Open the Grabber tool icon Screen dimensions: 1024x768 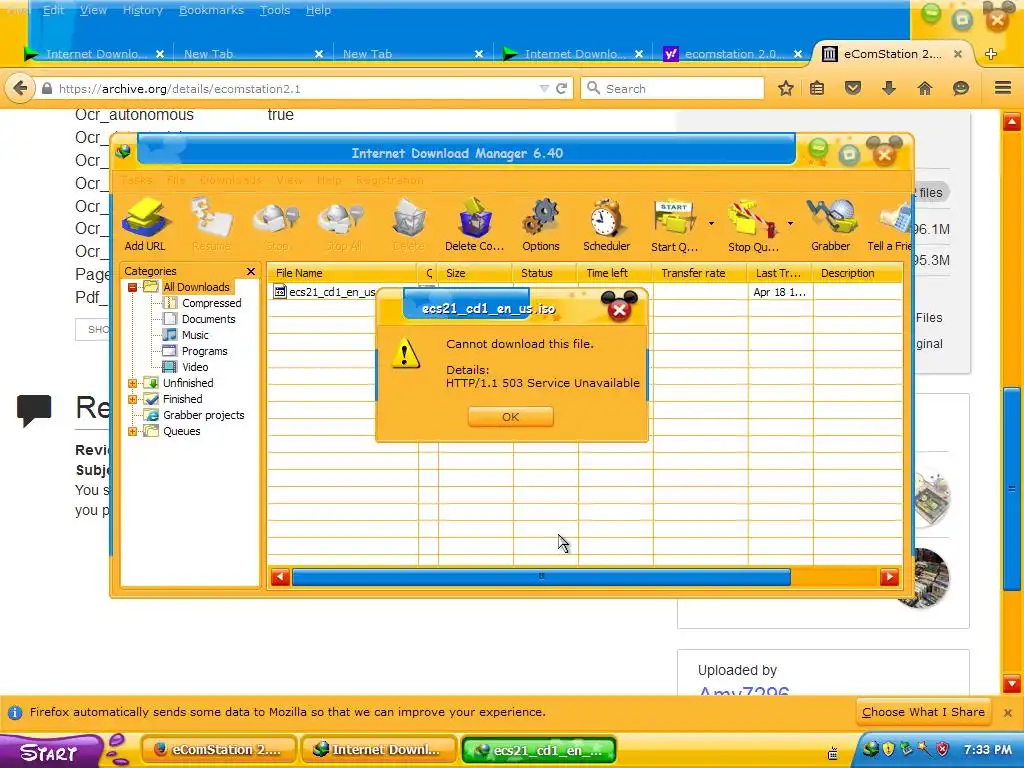pos(831,224)
